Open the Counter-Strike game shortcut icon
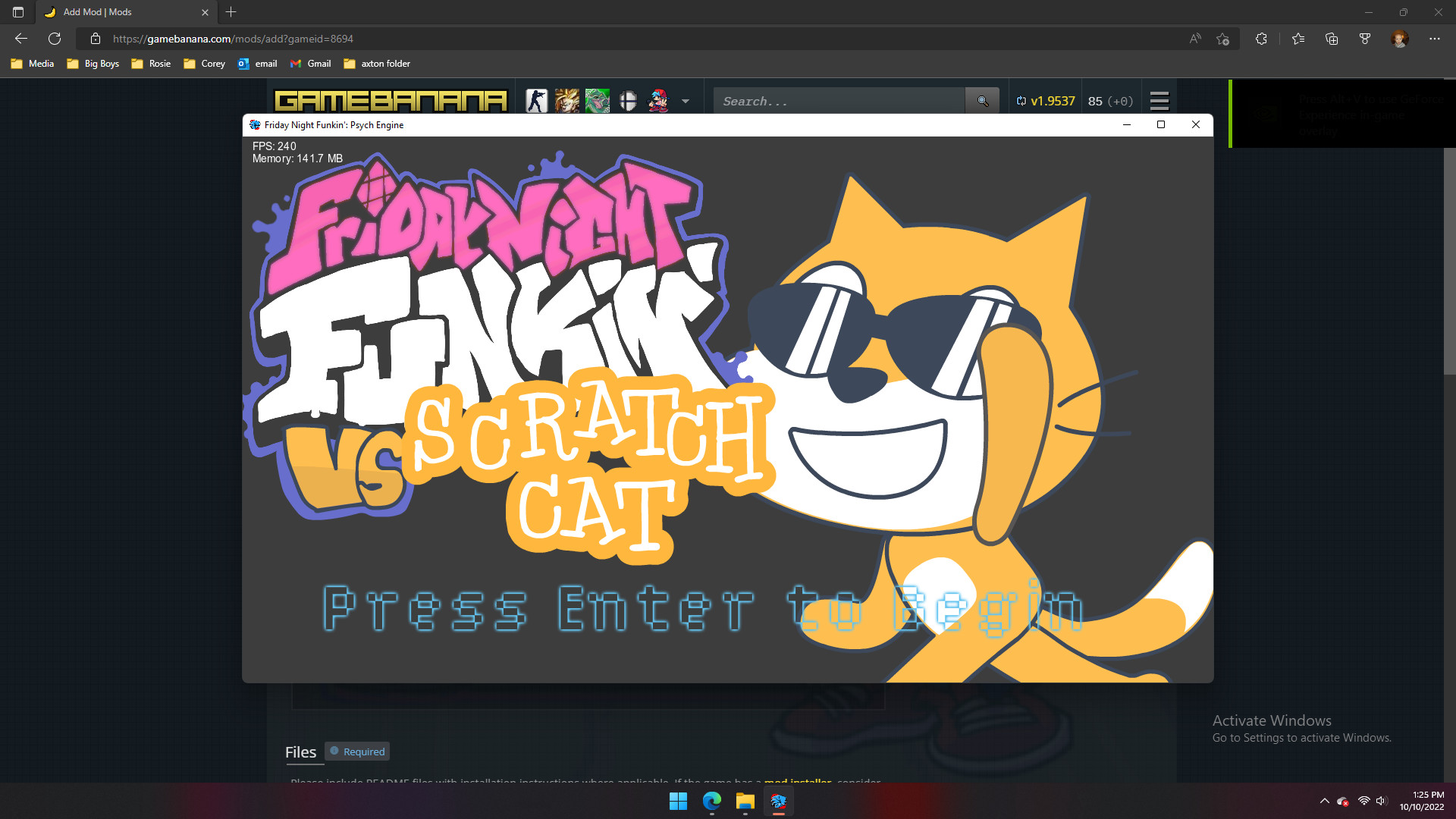Image resolution: width=1456 pixels, height=819 pixels. tap(536, 101)
